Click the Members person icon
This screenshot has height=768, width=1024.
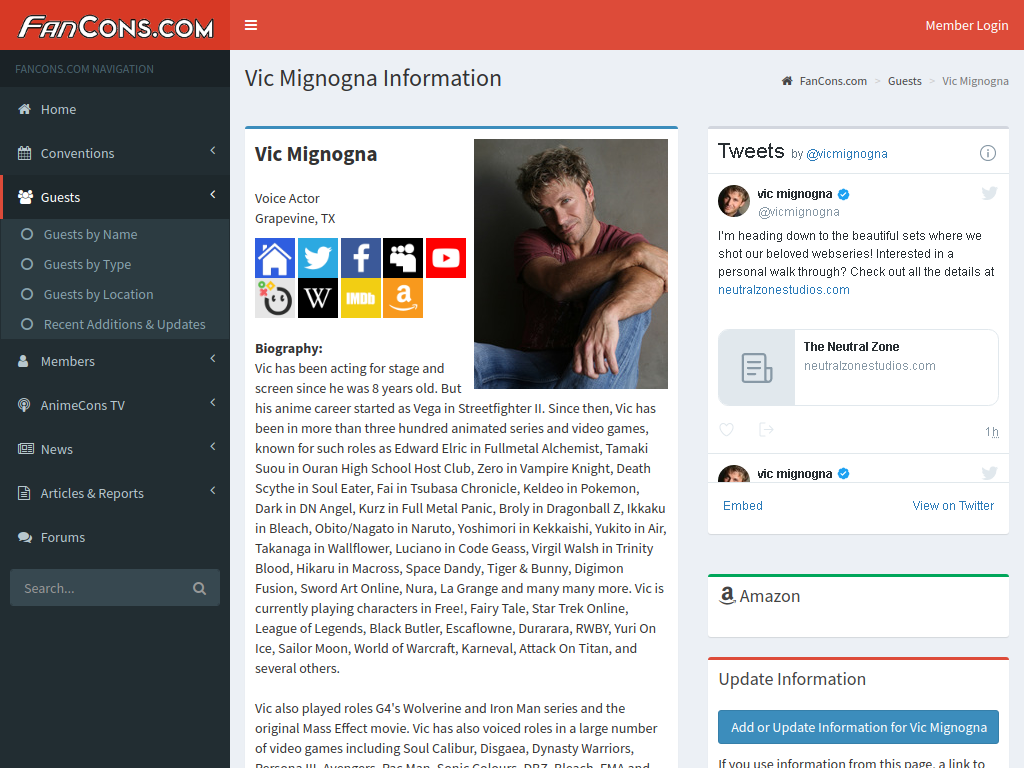(23, 361)
